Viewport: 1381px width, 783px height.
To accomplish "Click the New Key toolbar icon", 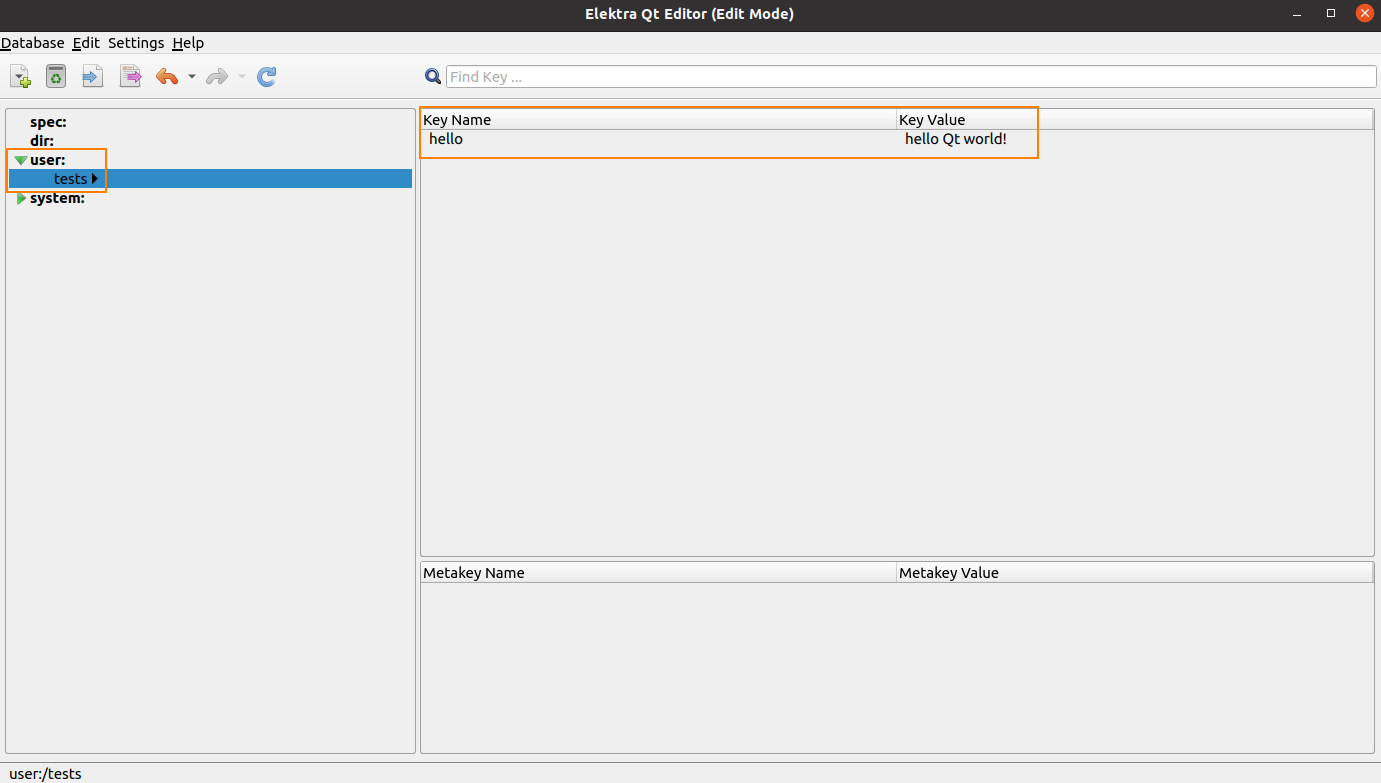I will click(x=20, y=76).
